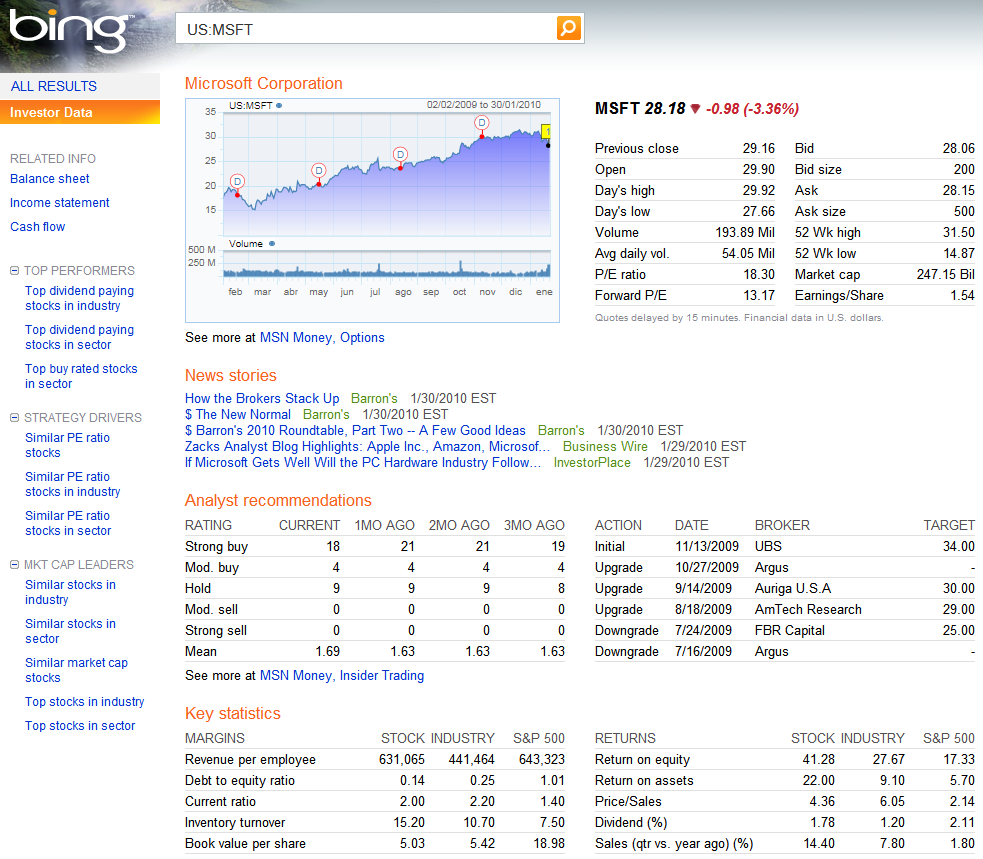Image resolution: width=983 pixels, height=859 pixels.
Task: Open the Balance sheet link
Action: pyautogui.click(x=50, y=179)
